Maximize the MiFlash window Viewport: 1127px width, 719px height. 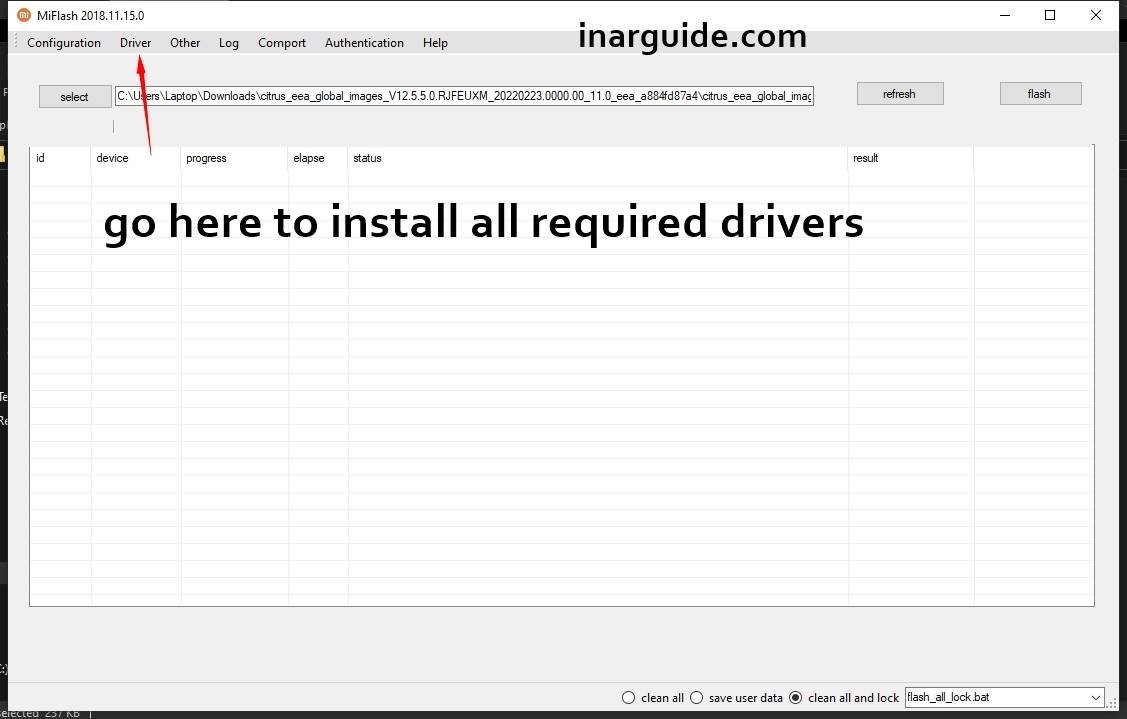(1050, 15)
